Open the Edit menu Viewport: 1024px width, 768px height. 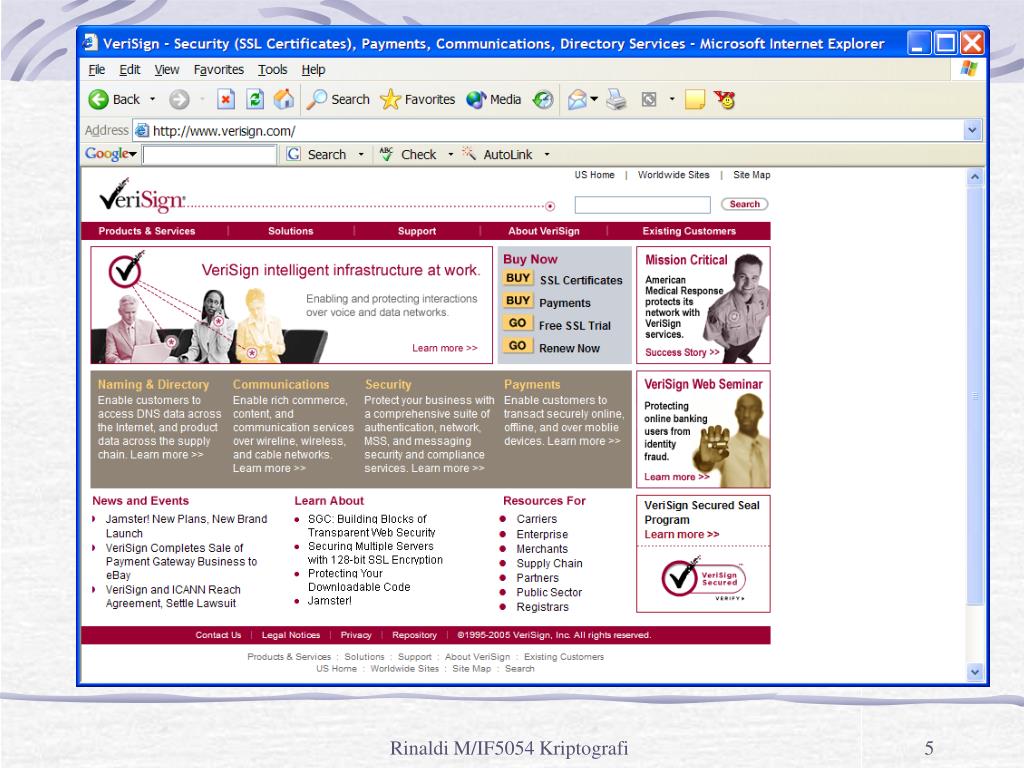[129, 69]
